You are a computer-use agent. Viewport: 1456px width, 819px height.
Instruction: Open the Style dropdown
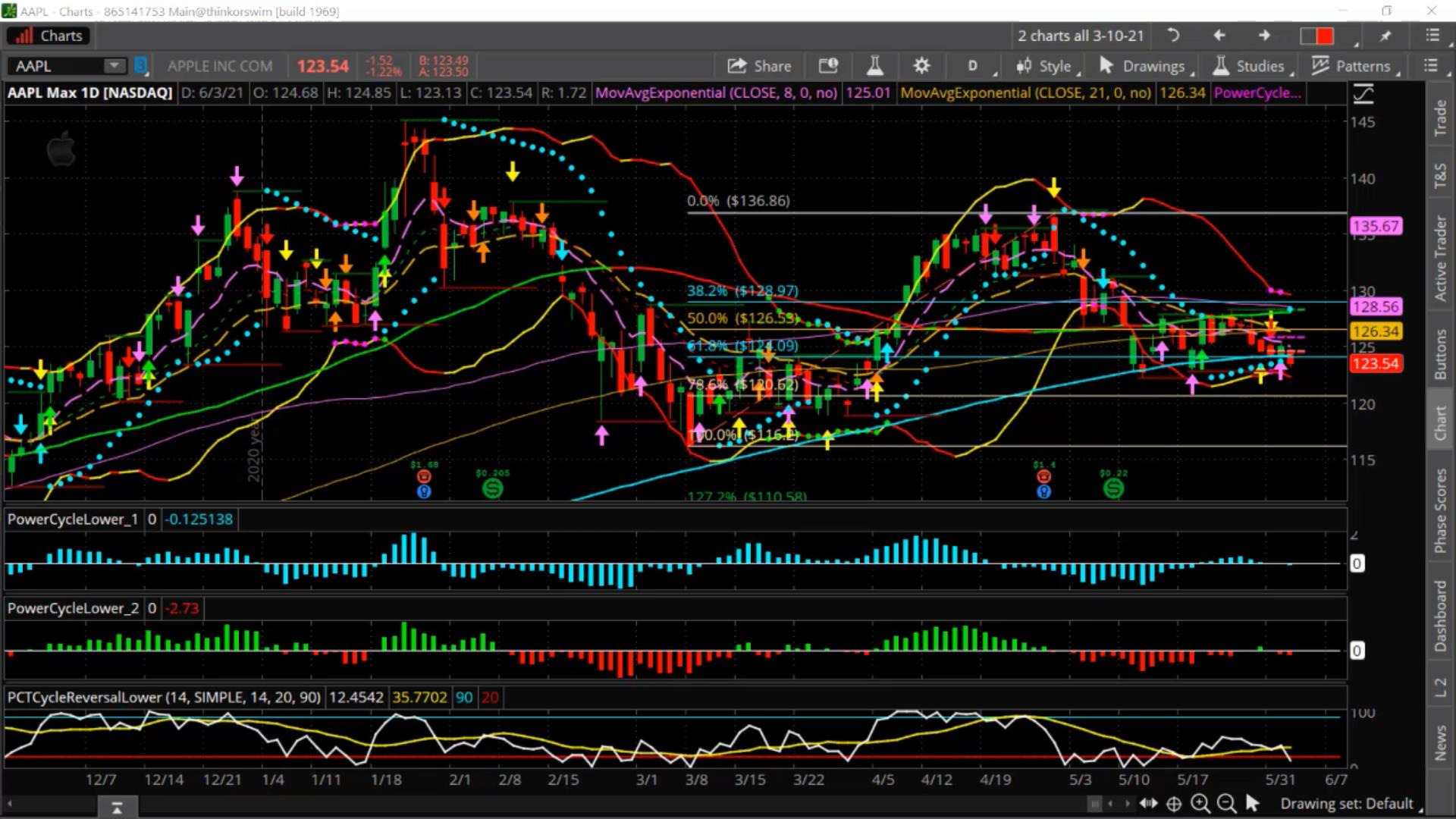pos(1046,66)
